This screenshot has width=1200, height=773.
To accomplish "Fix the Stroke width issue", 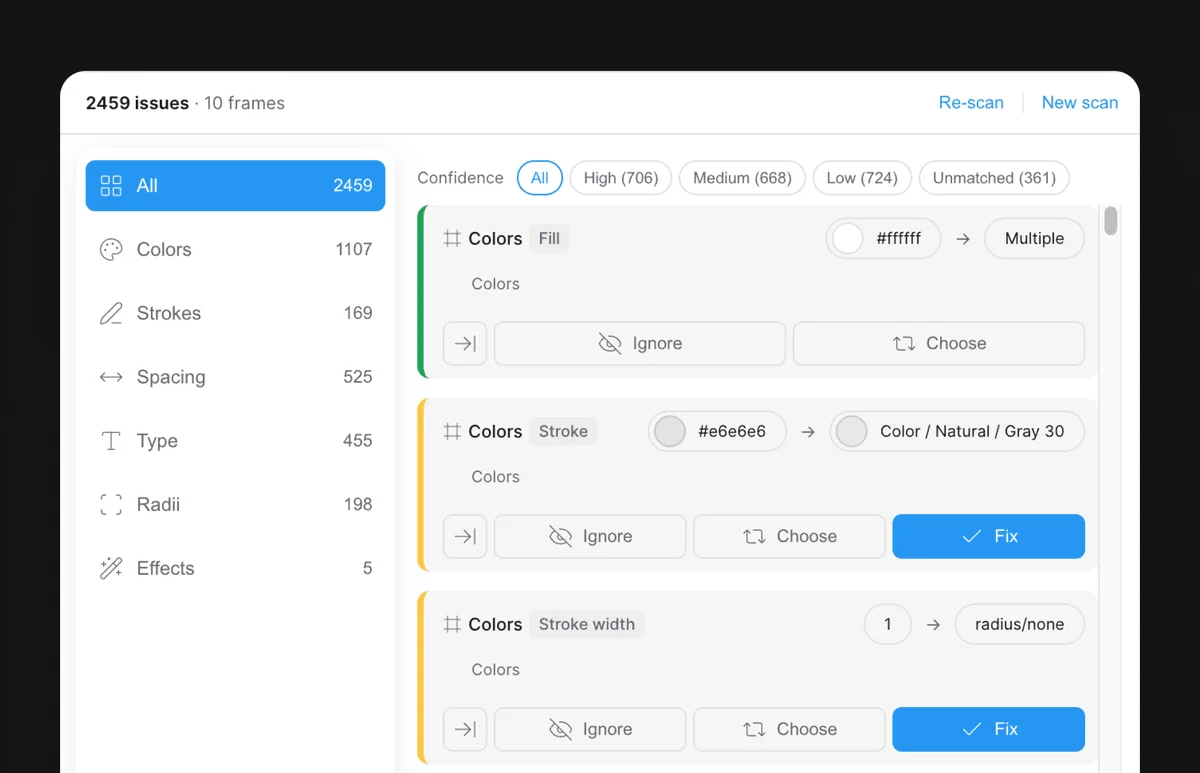I will pyautogui.click(x=989, y=729).
